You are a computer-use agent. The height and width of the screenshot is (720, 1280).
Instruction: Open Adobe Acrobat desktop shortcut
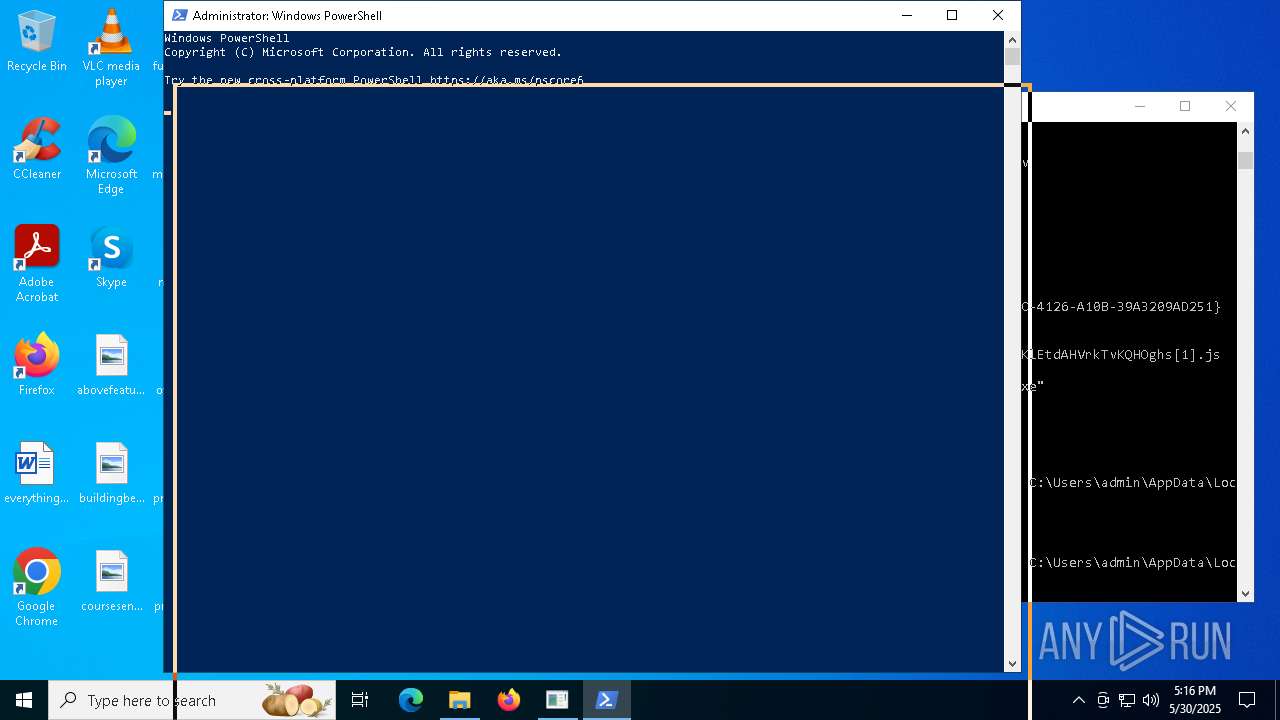pyautogui.click(x=37, y=264)
